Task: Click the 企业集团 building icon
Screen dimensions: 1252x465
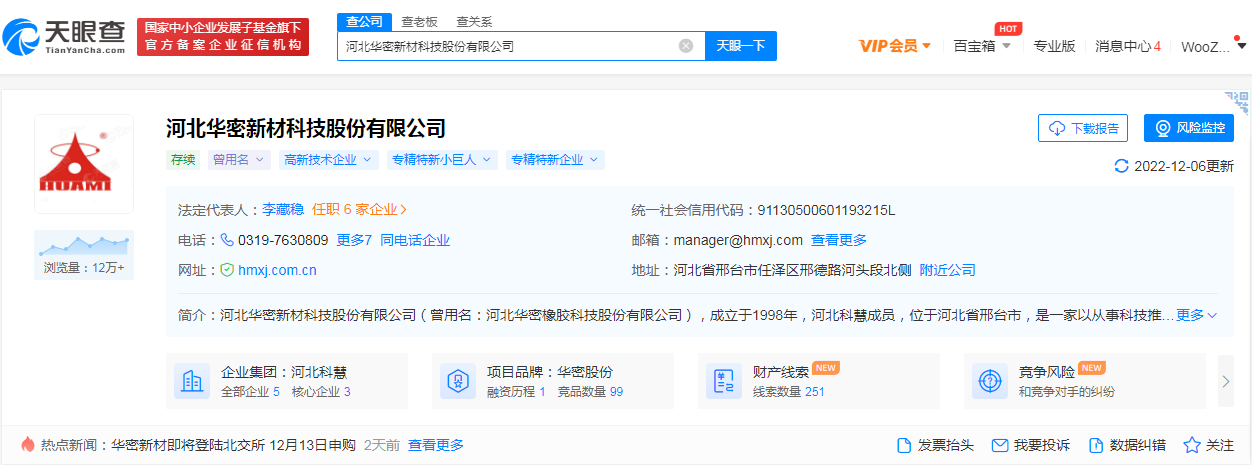Action: 191,381
